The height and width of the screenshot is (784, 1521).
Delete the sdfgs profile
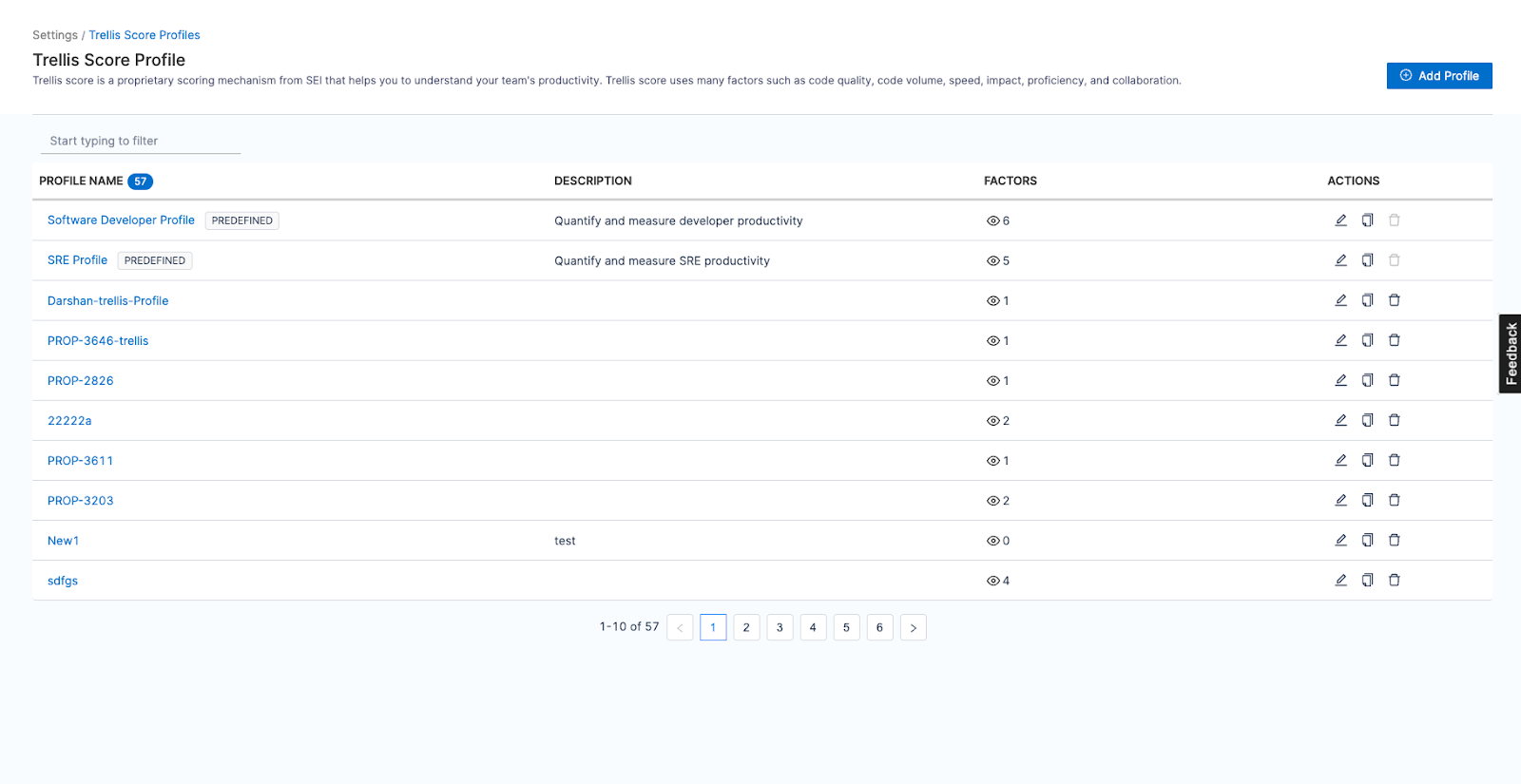point(1394,580)
